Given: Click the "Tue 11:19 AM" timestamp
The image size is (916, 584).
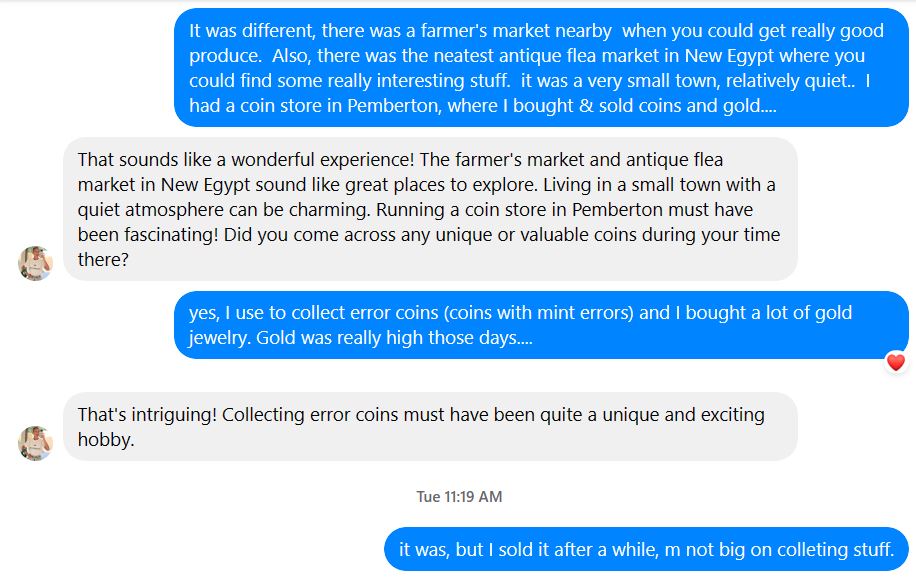Looking at the screenshot, I should [459, 497].
